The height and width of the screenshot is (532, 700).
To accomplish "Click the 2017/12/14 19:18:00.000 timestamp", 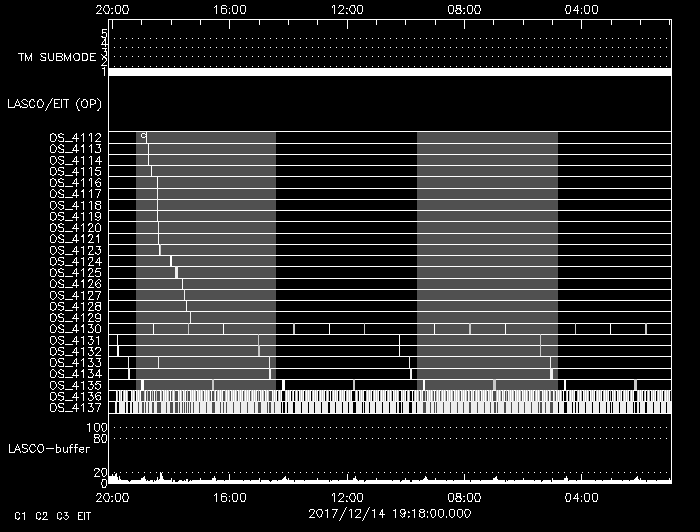I will [x=390, y=513].
